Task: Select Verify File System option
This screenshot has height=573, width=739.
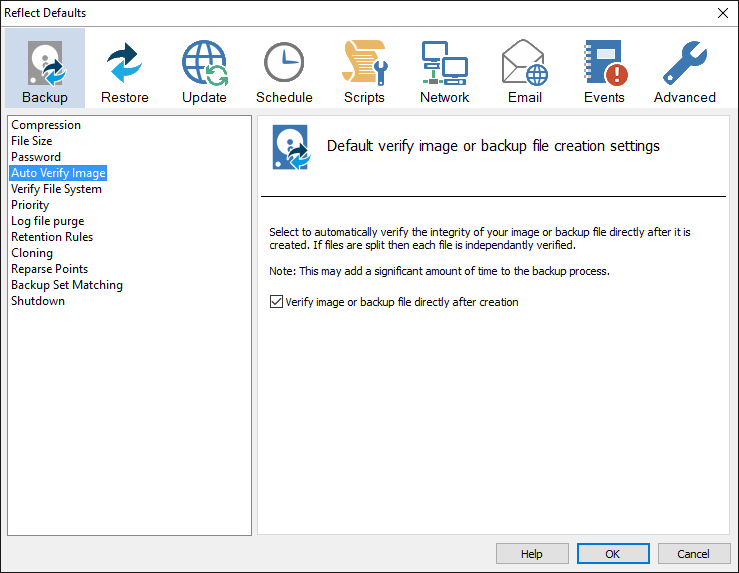Action: (x=56, y=189)
